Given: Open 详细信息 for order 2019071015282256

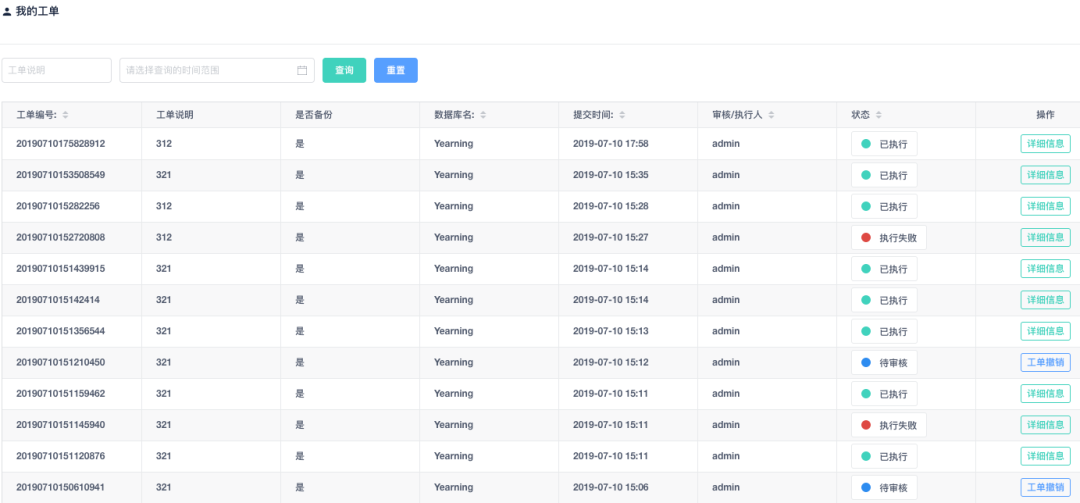Looking at the screenshot, I should coord(1046,206).
